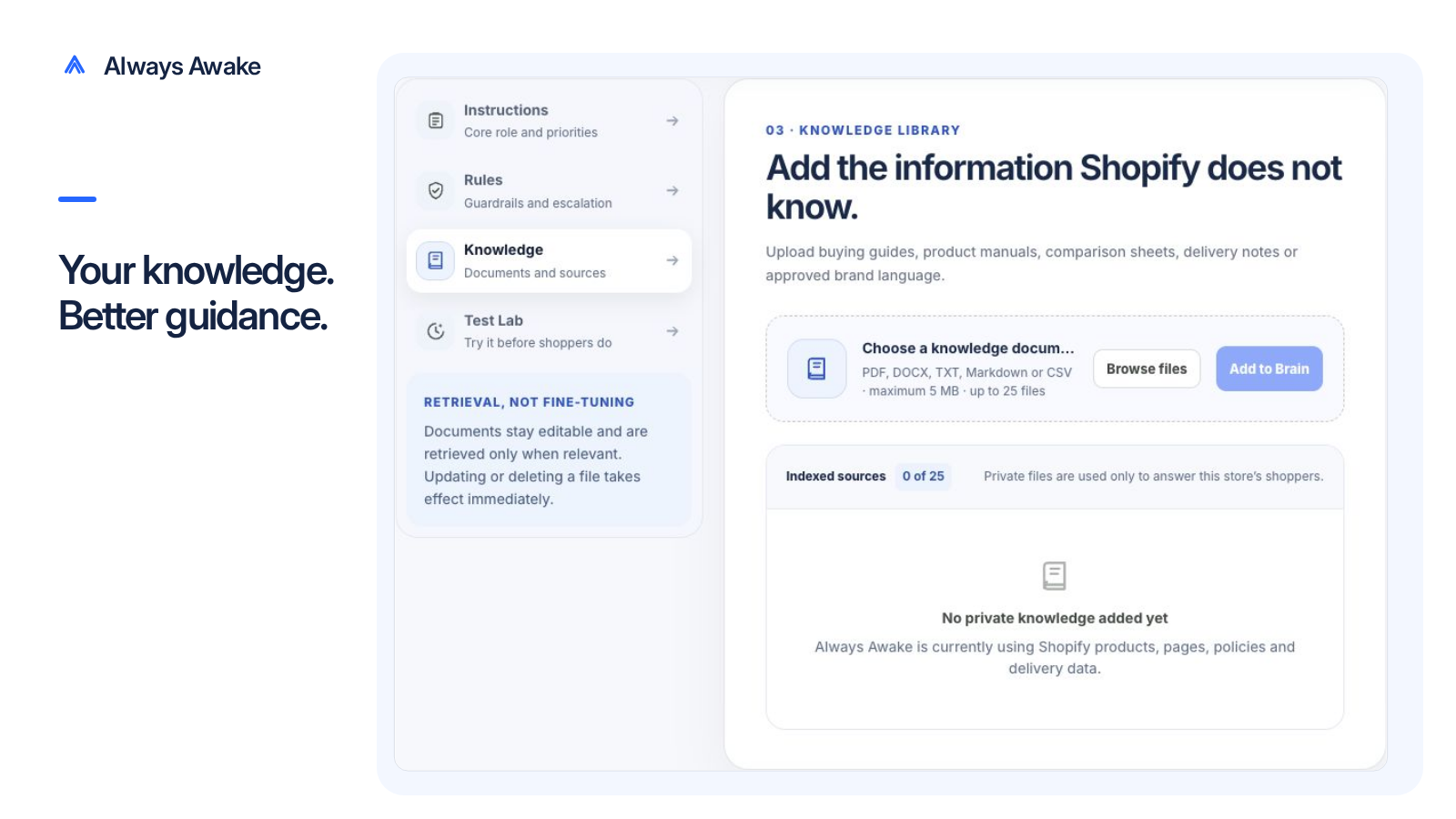Click the Add to Brain button

tap(1269, 369)
